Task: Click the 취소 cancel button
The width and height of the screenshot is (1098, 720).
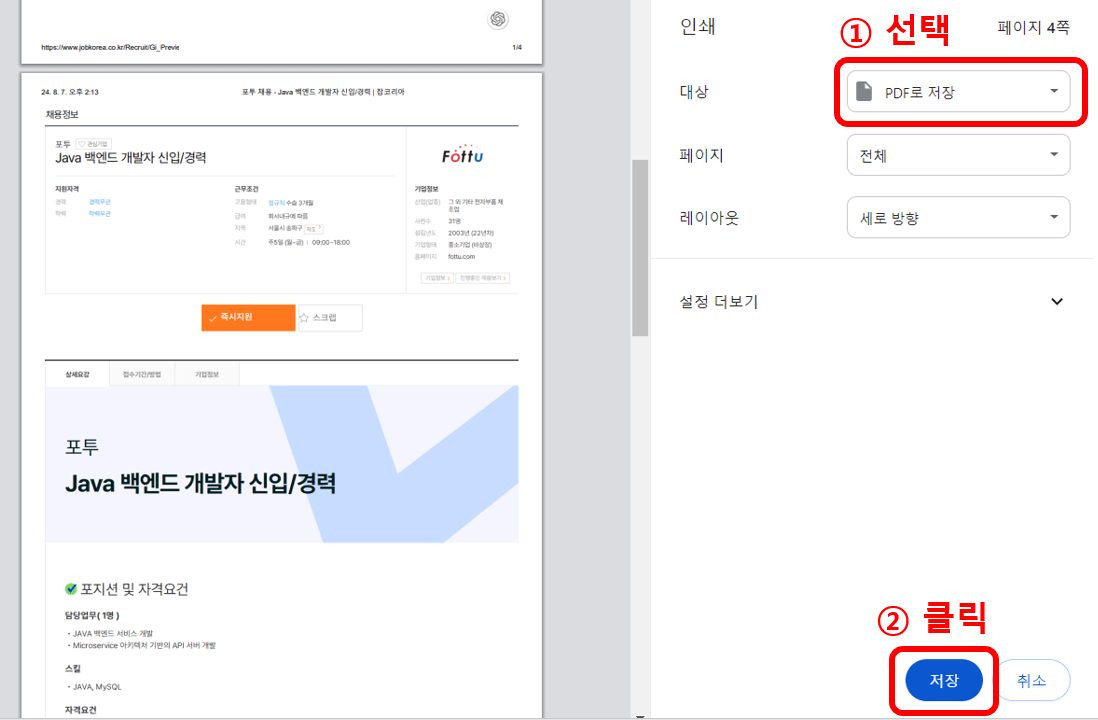Action: [1034, 680]
